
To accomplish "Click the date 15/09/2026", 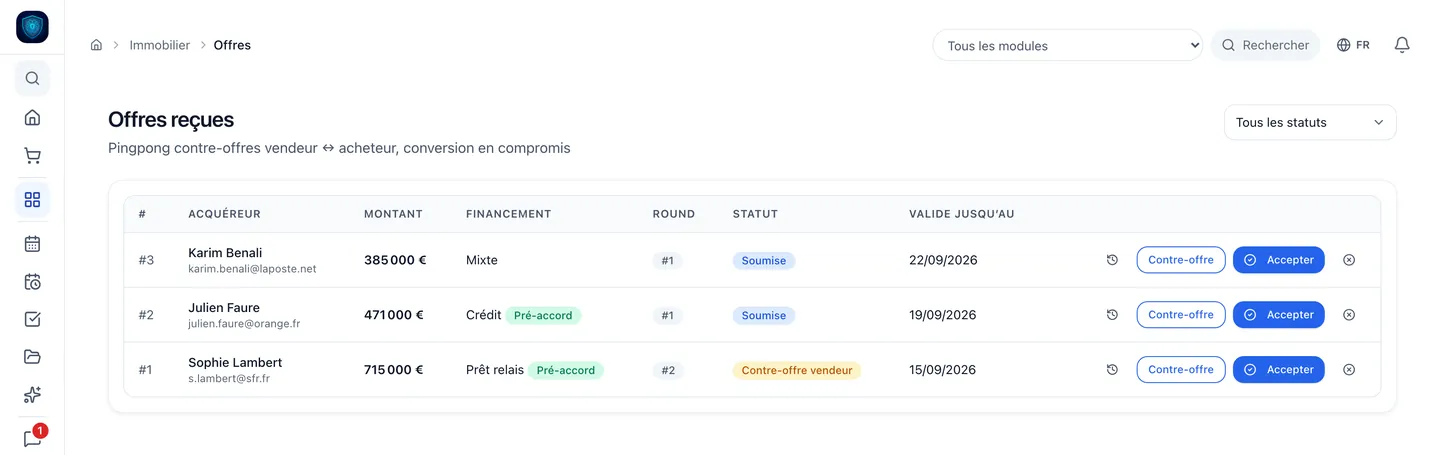I will tap(942, 370).
